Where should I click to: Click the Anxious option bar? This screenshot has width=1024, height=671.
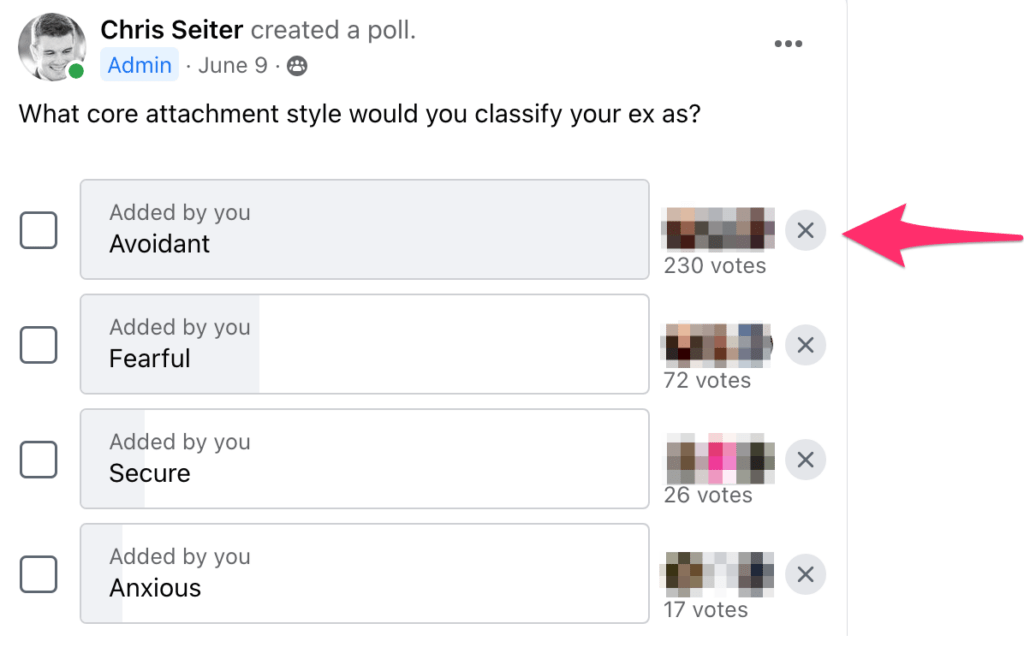tap(365, 574)
